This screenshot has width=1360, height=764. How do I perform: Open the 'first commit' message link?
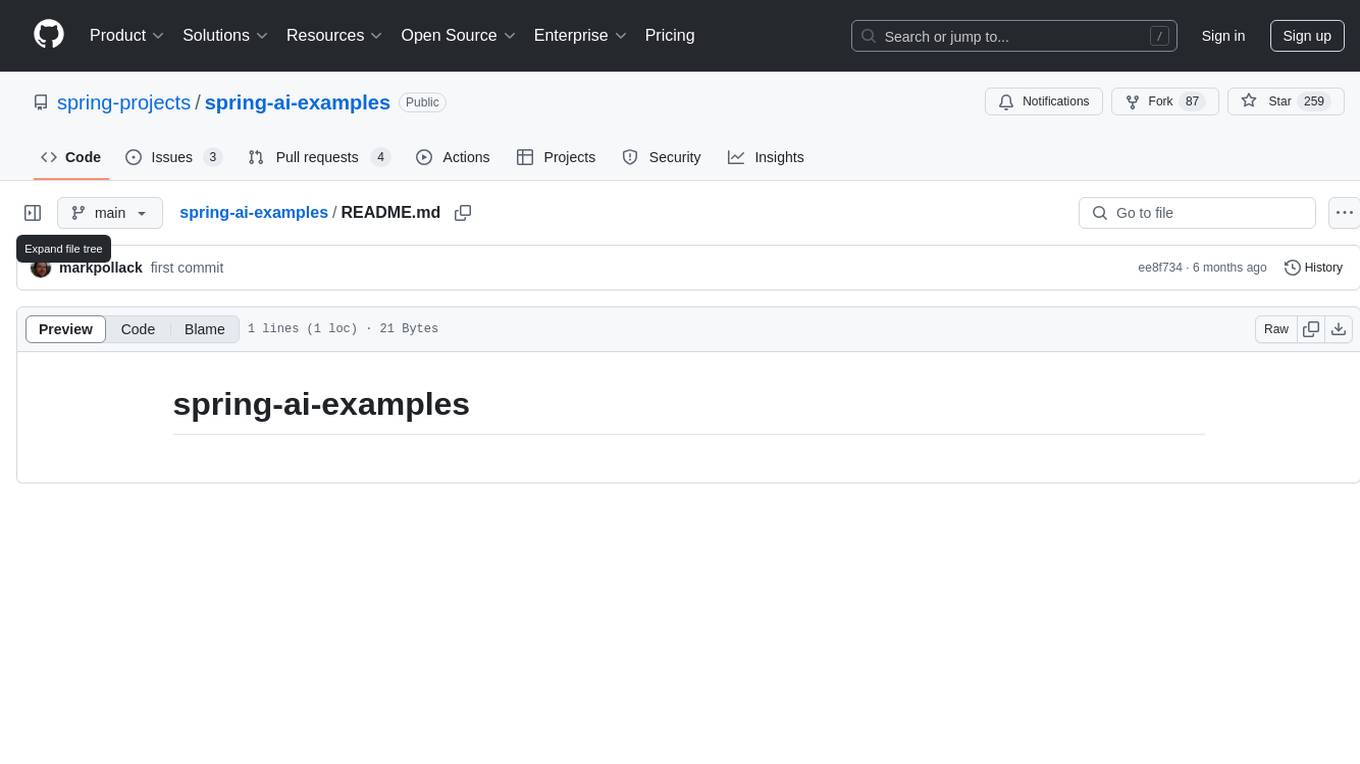187,268
